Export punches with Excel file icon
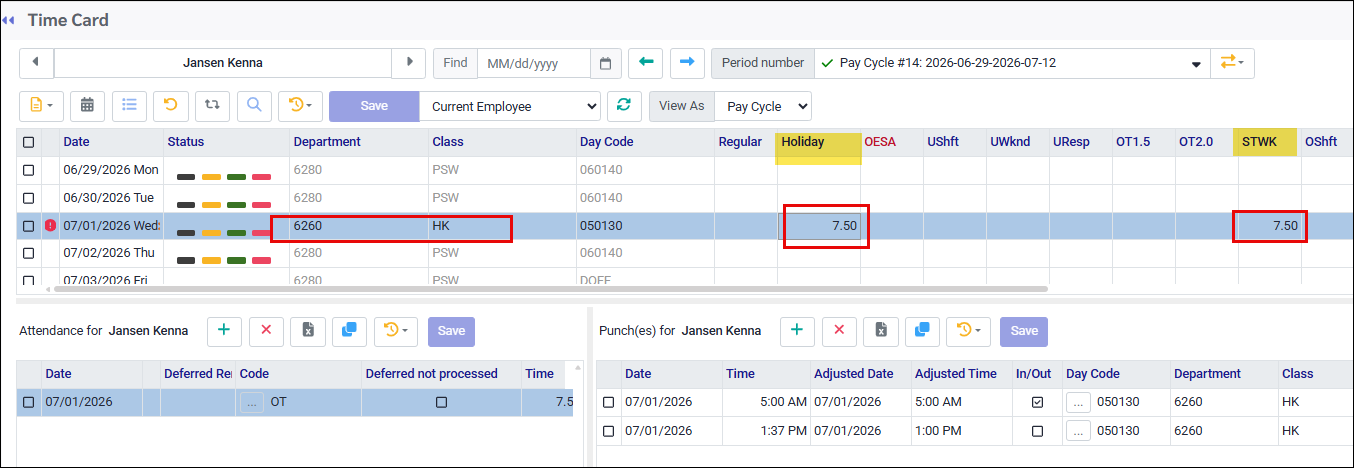The height and width of the screenshot is (468, 1354). pos(880,331)
